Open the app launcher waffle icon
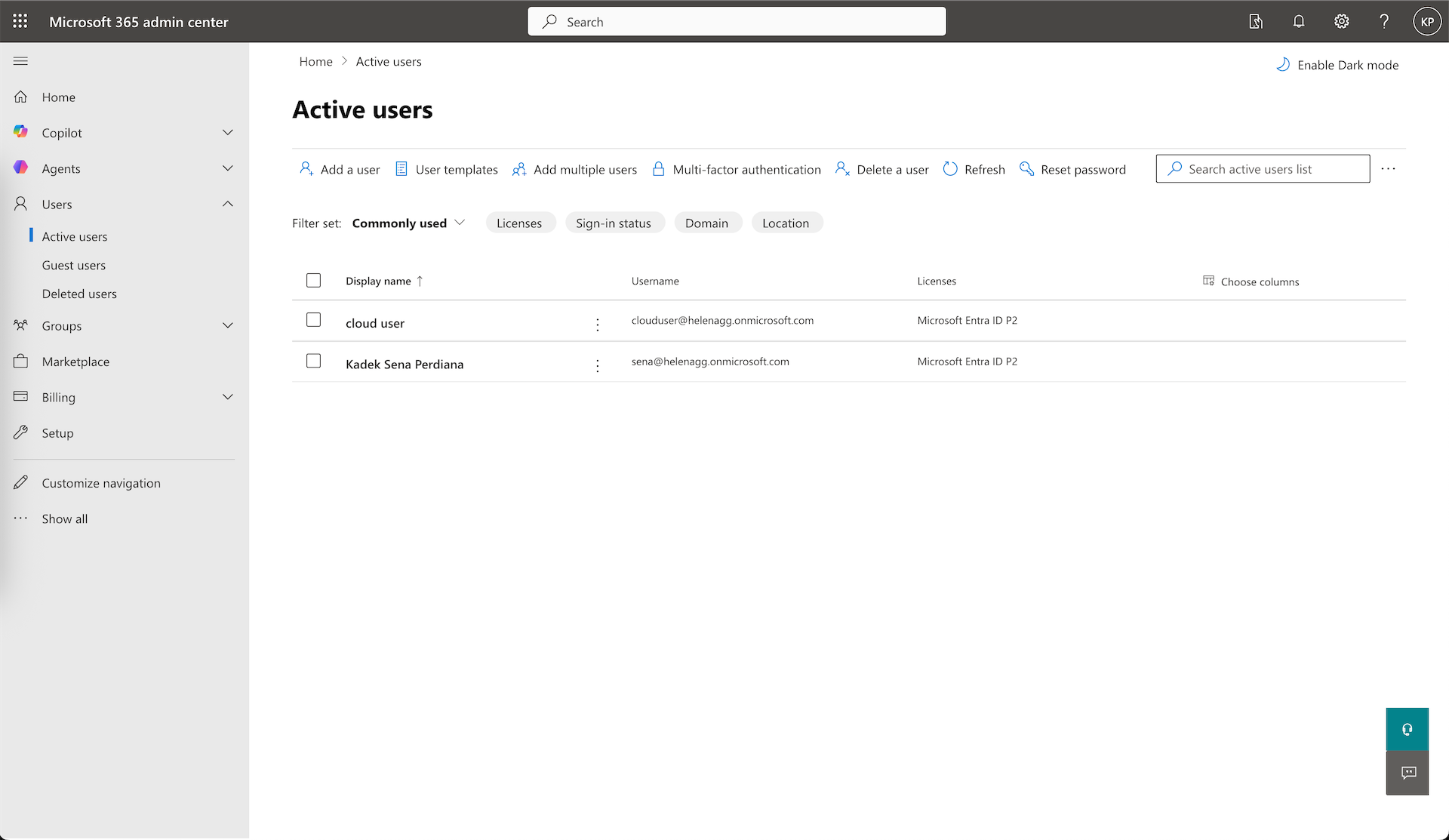1449x840 pixels. [20, 21]
